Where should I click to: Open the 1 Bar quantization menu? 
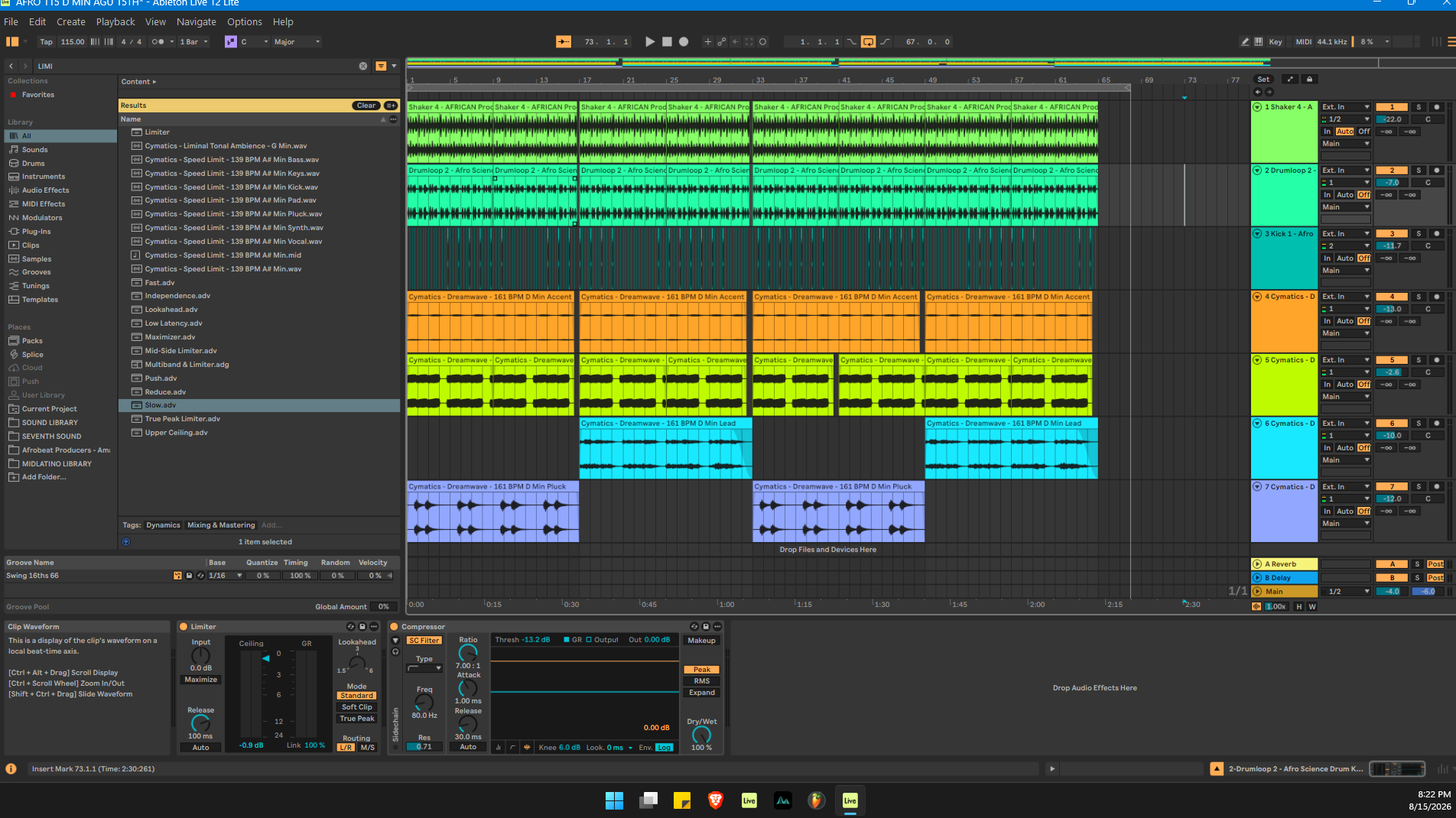click(194, 42)
